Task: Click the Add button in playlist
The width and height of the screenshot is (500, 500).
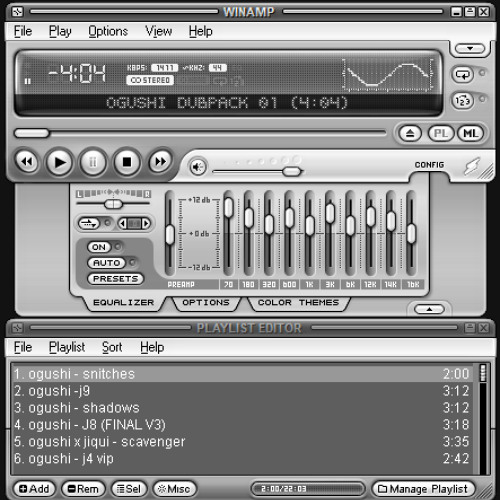Action: pyautogui.click(x=34, y=489)
